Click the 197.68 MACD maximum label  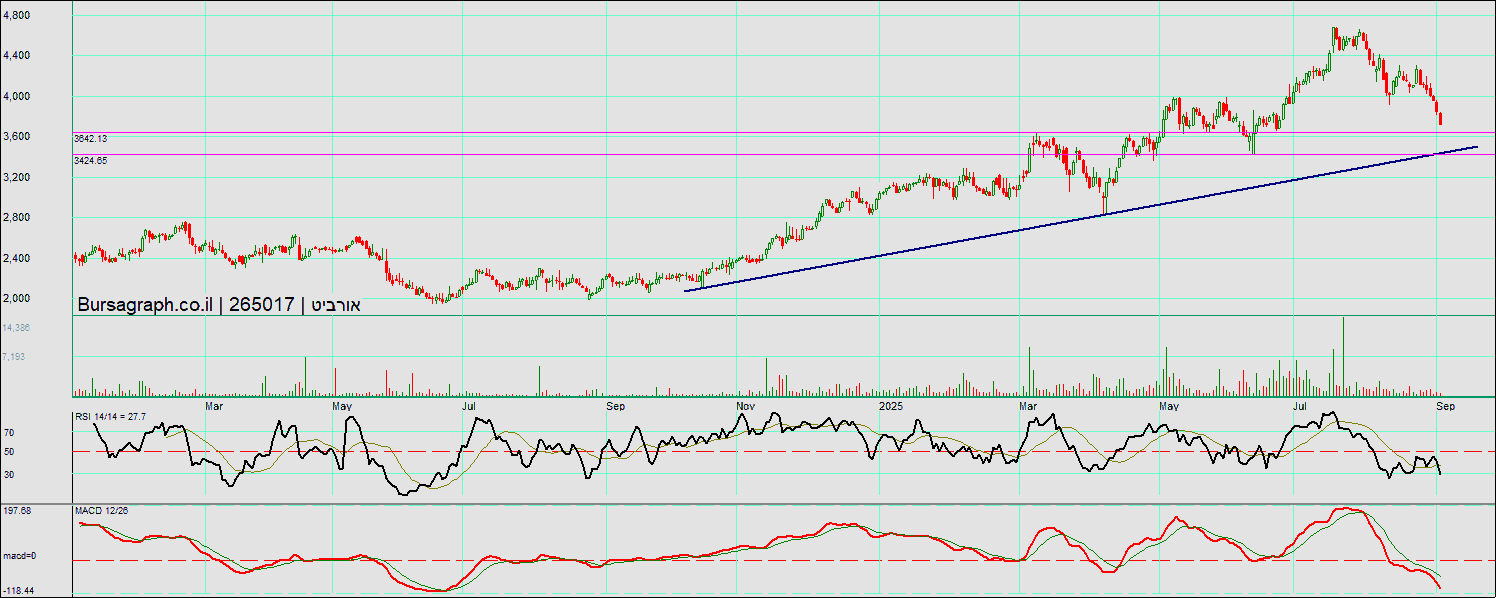[x=17, y=511]
